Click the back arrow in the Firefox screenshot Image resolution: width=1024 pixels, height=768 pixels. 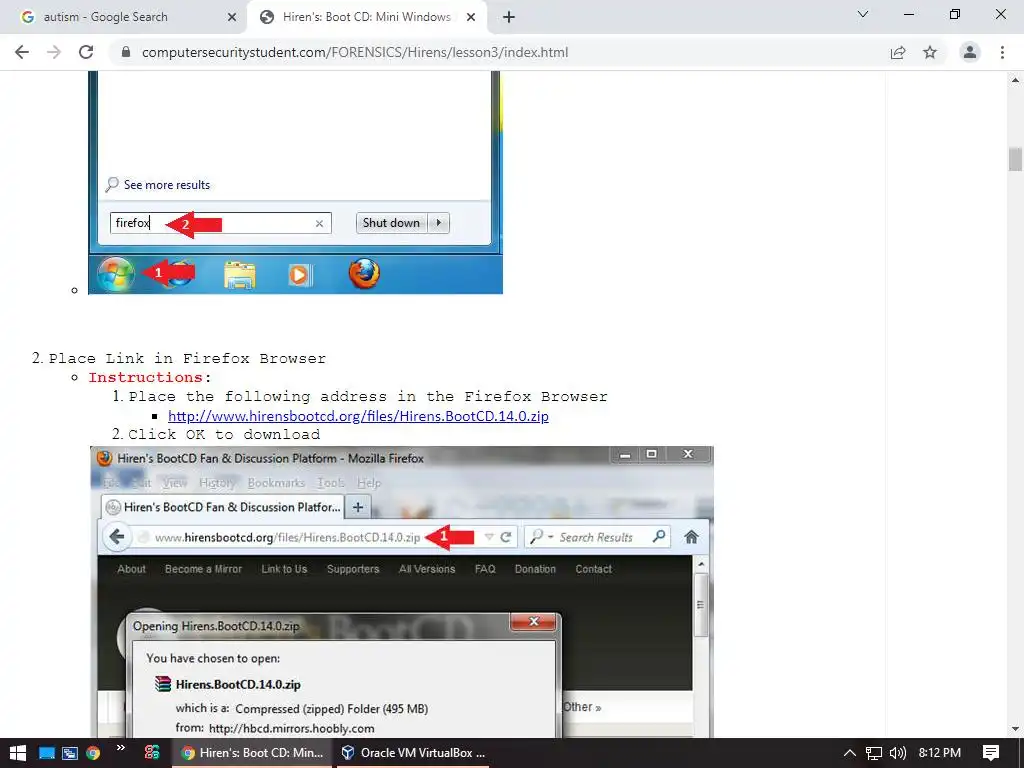click(117, 537)
